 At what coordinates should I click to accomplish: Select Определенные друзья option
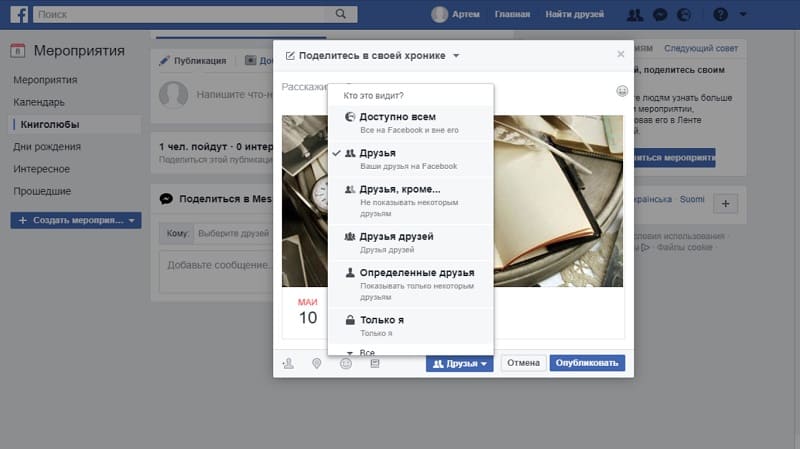[x=410, y=284]
